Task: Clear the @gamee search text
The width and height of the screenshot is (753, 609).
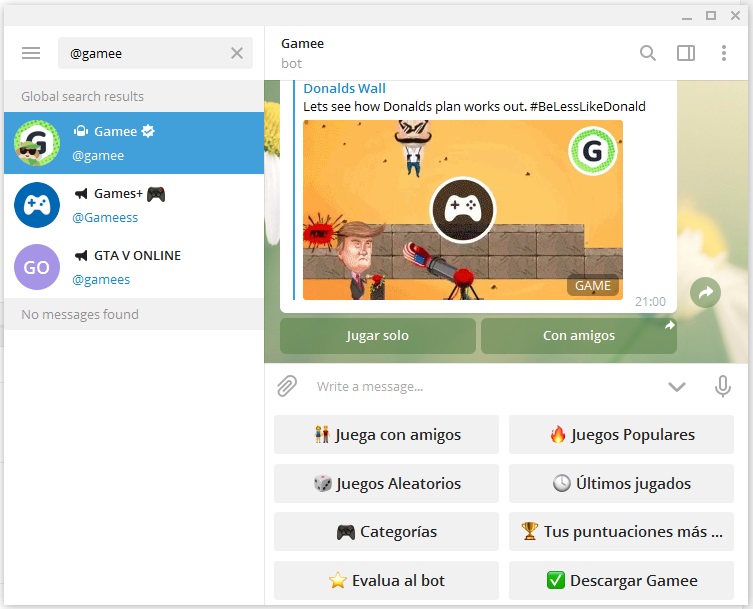Action: coord(237,53)
